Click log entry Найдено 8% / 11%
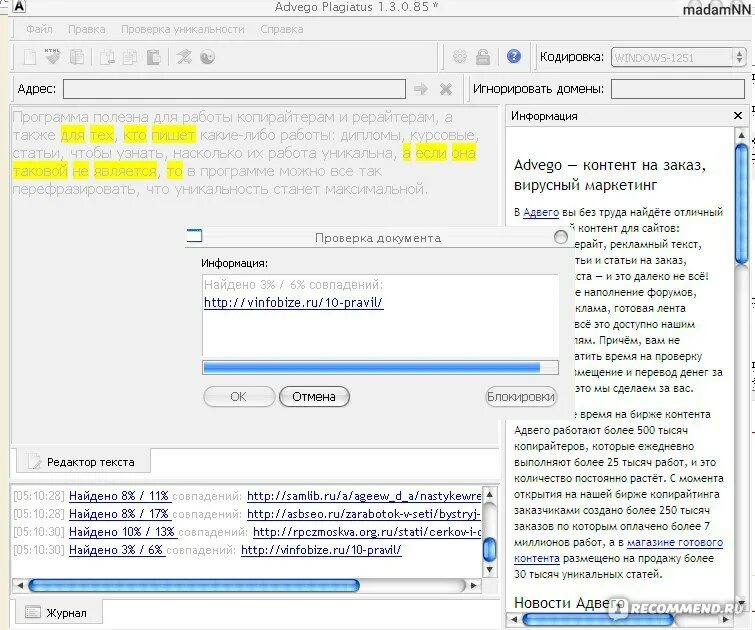 point(119,496)
